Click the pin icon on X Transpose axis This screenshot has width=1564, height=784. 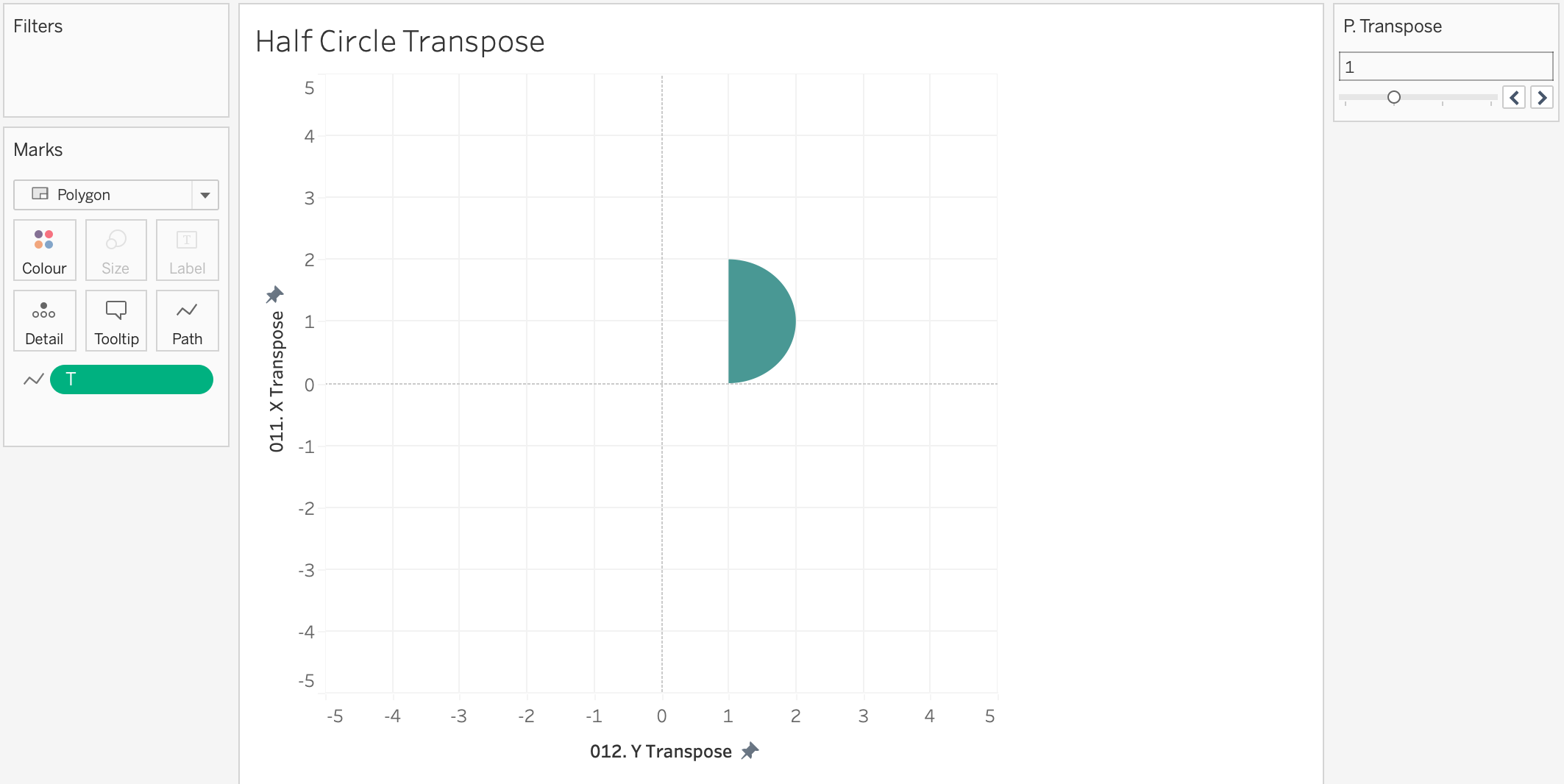(274, 295)
